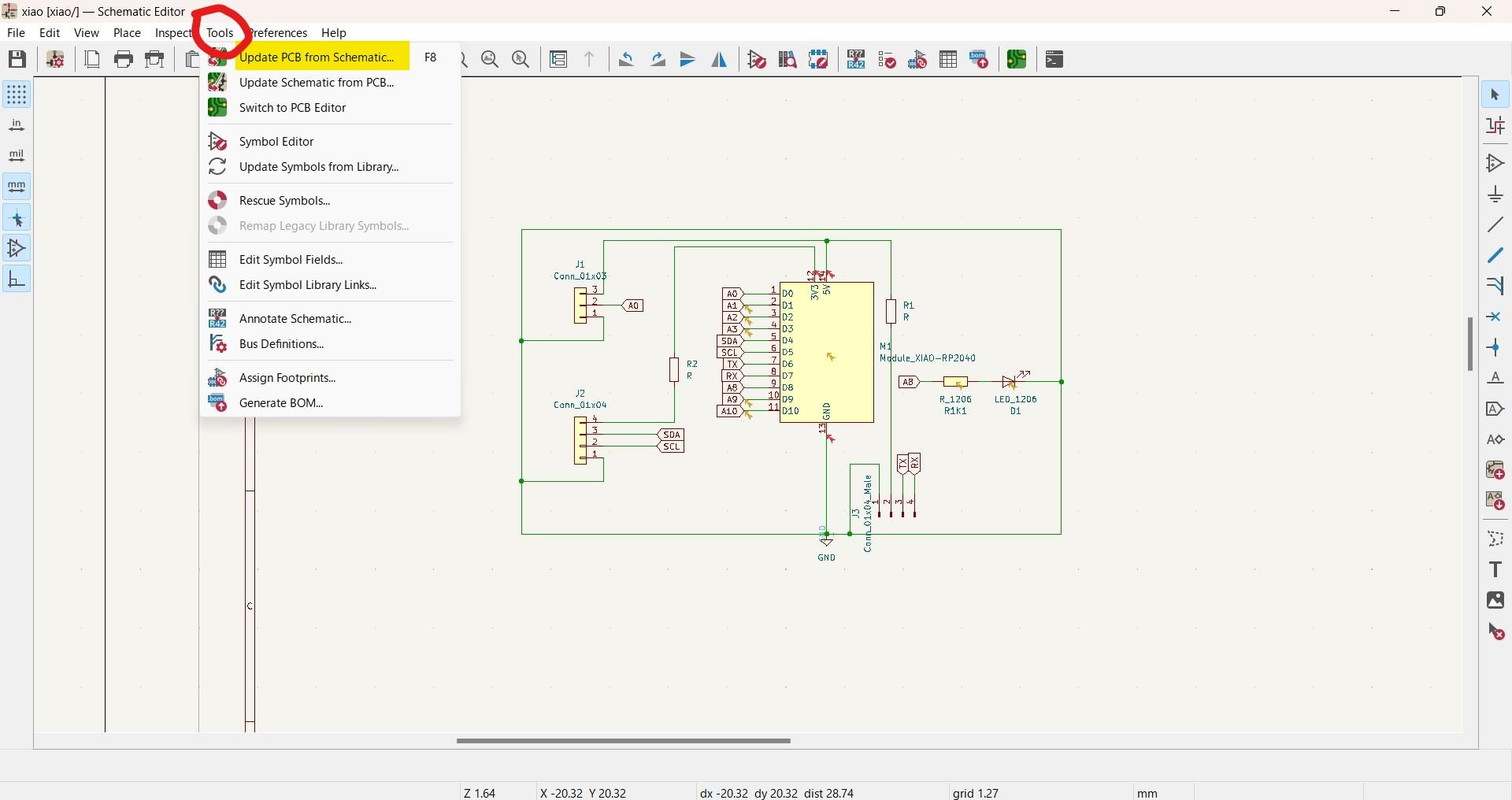Choose Generate BOM menu entry
The image size is (1512, 800).
point(330,404)
